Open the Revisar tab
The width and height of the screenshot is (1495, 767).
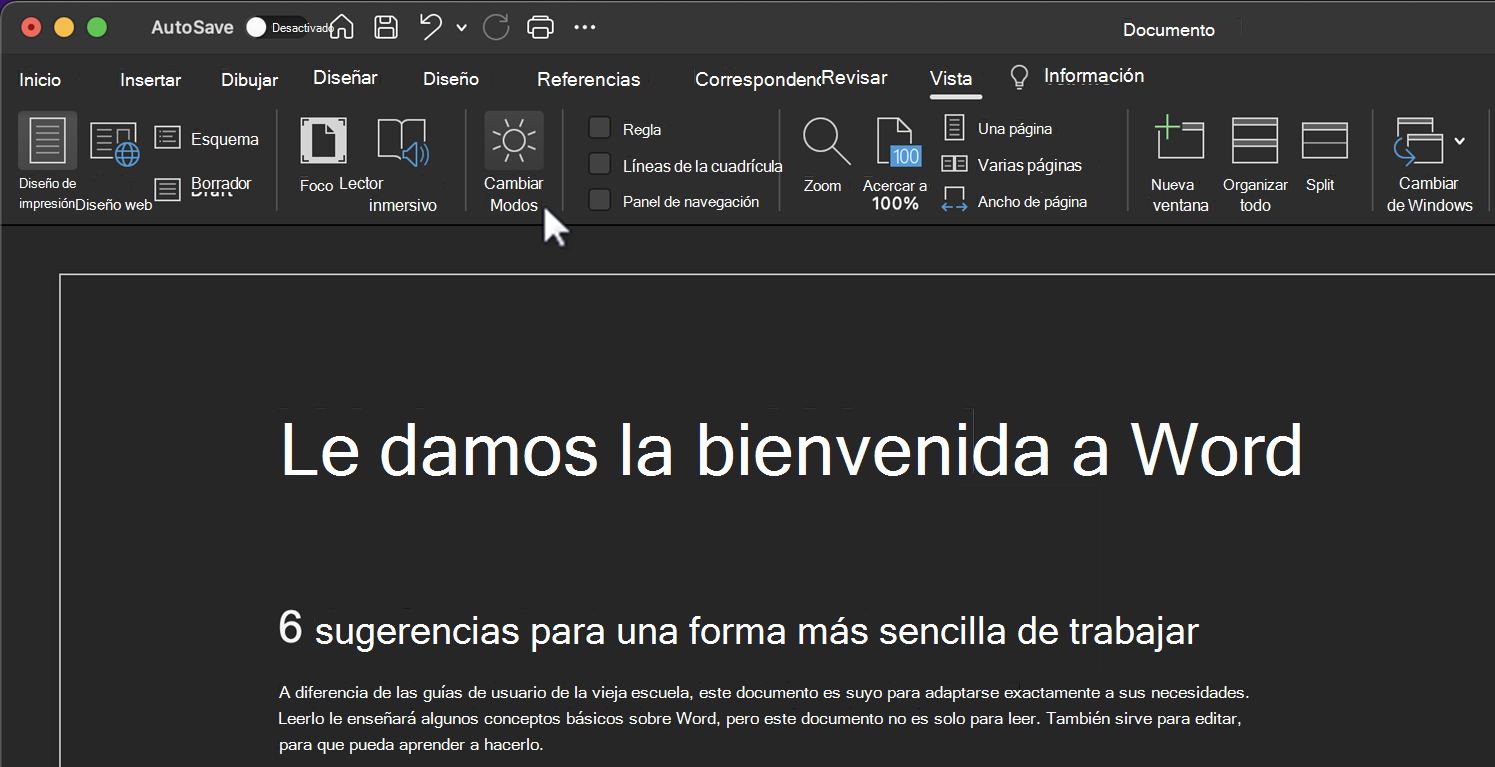(x=855, y=77)
